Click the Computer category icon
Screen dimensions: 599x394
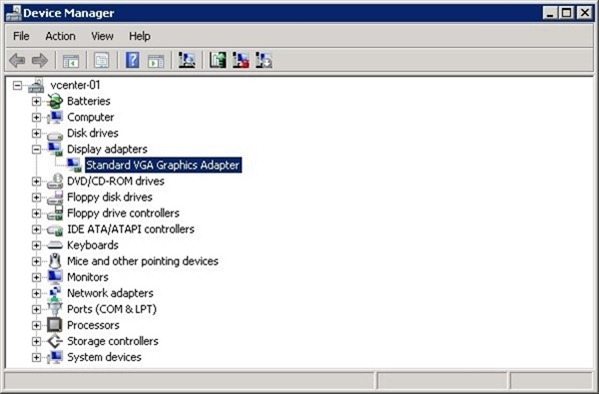pyautogui.click(x=55, y=117)
